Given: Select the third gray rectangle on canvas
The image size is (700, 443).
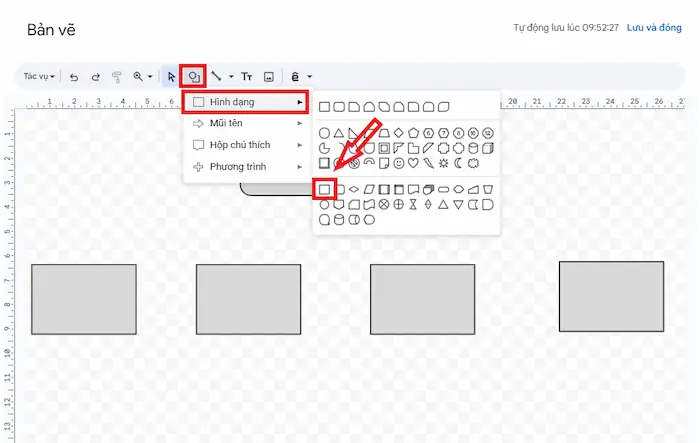Looking at the screenshot, I should [x=423, y=299].
